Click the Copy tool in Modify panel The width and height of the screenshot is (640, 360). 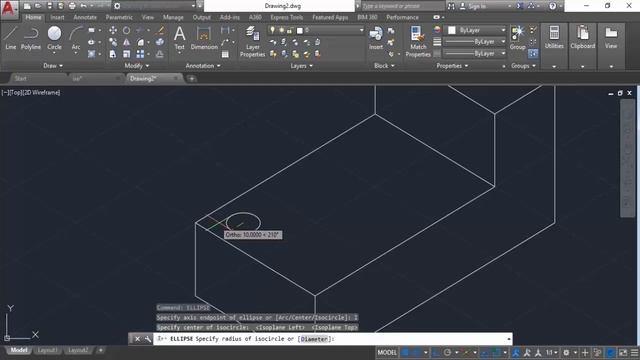point(113,42)
